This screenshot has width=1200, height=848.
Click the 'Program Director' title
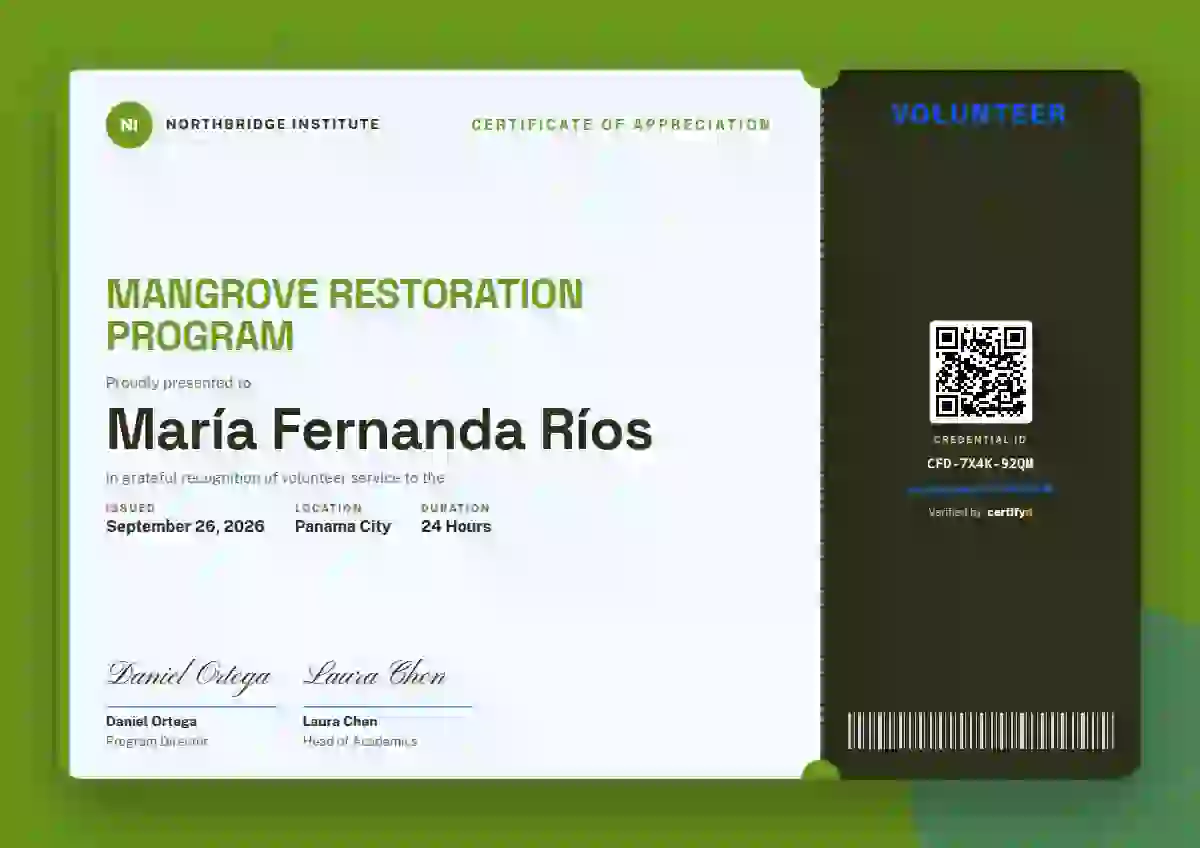pyautogui.click(x=157, y=741)
